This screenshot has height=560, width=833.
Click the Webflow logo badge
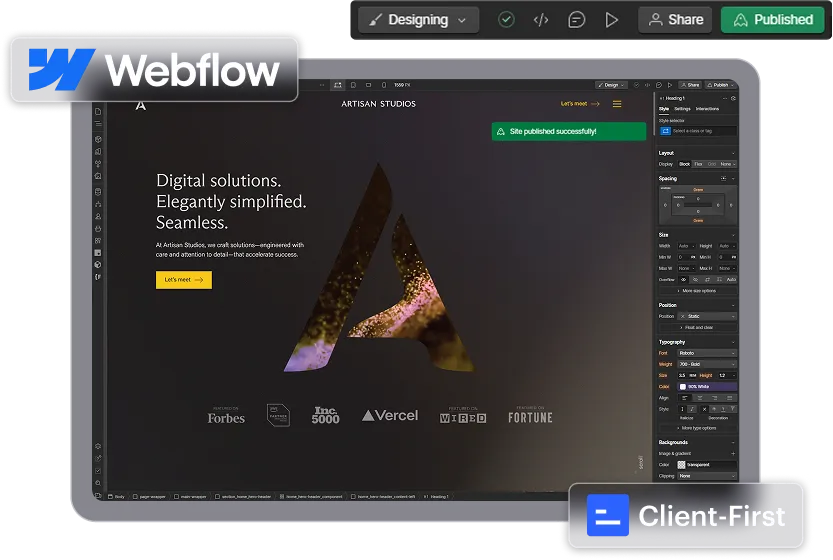[154, 70]
